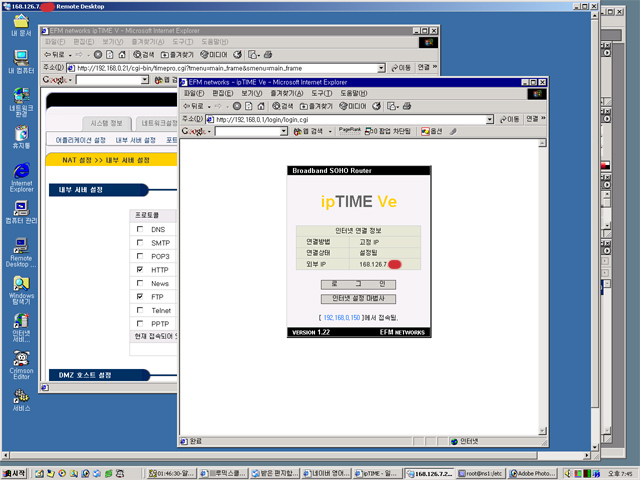640x480 pixels.
Task: Open the Network Places desktop icon
Action: click(x=21, y=102)
